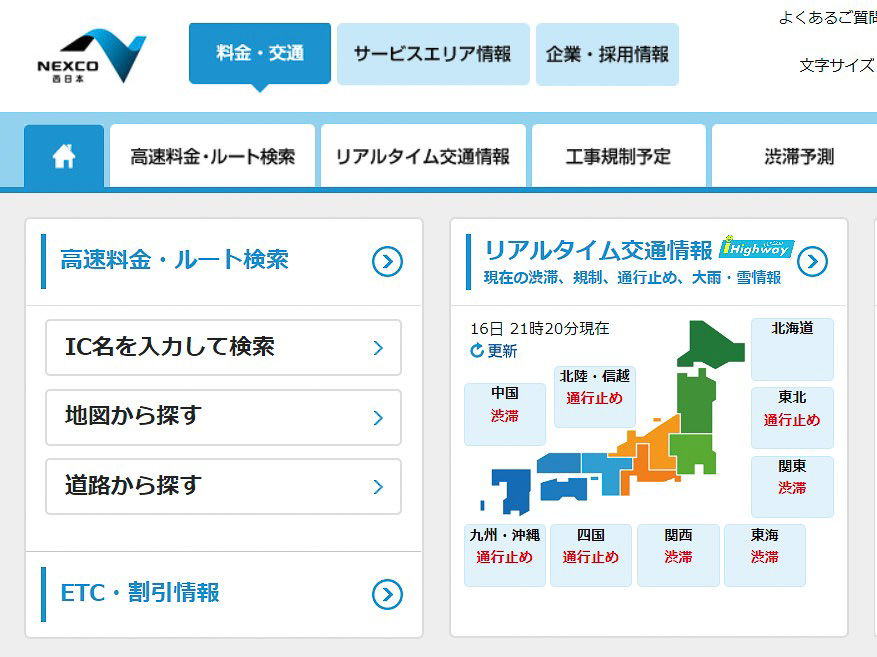This screenshot has height=657, width=877.
Task: Click the iHighway logo badge
Action: [x=756, y=247]
